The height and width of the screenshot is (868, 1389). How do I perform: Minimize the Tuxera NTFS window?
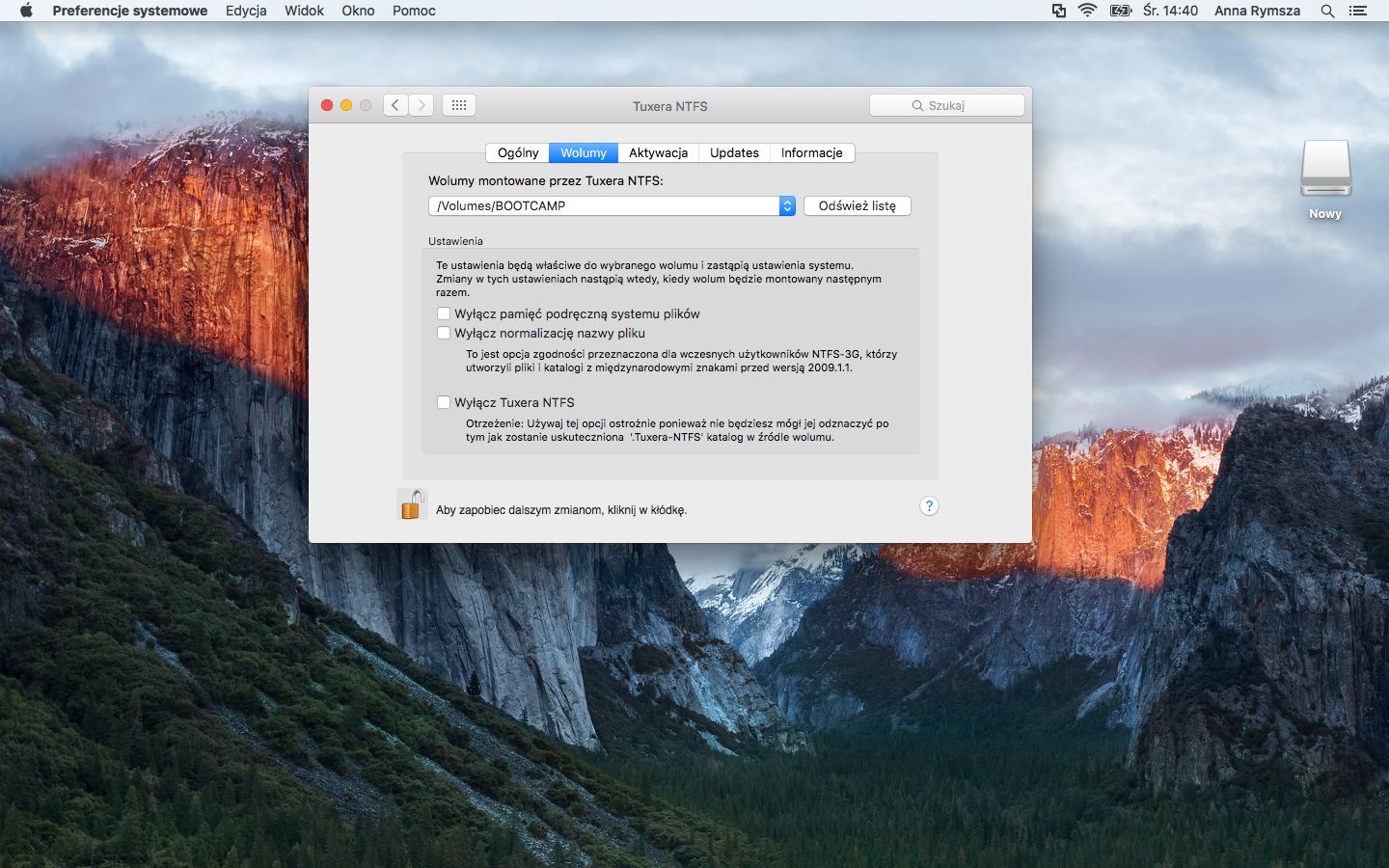(x=346, y=105)
